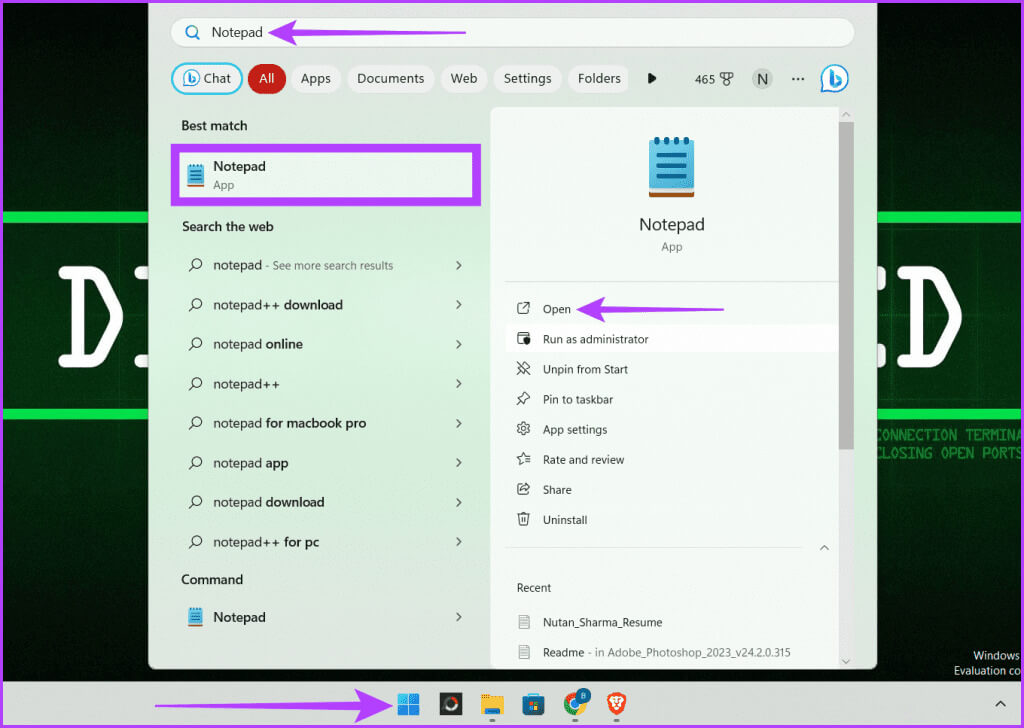Click scrollbar down arrow in details pane
This screenshot has width=1024, height=728.
pyautogui.click(x=846, y=661)
